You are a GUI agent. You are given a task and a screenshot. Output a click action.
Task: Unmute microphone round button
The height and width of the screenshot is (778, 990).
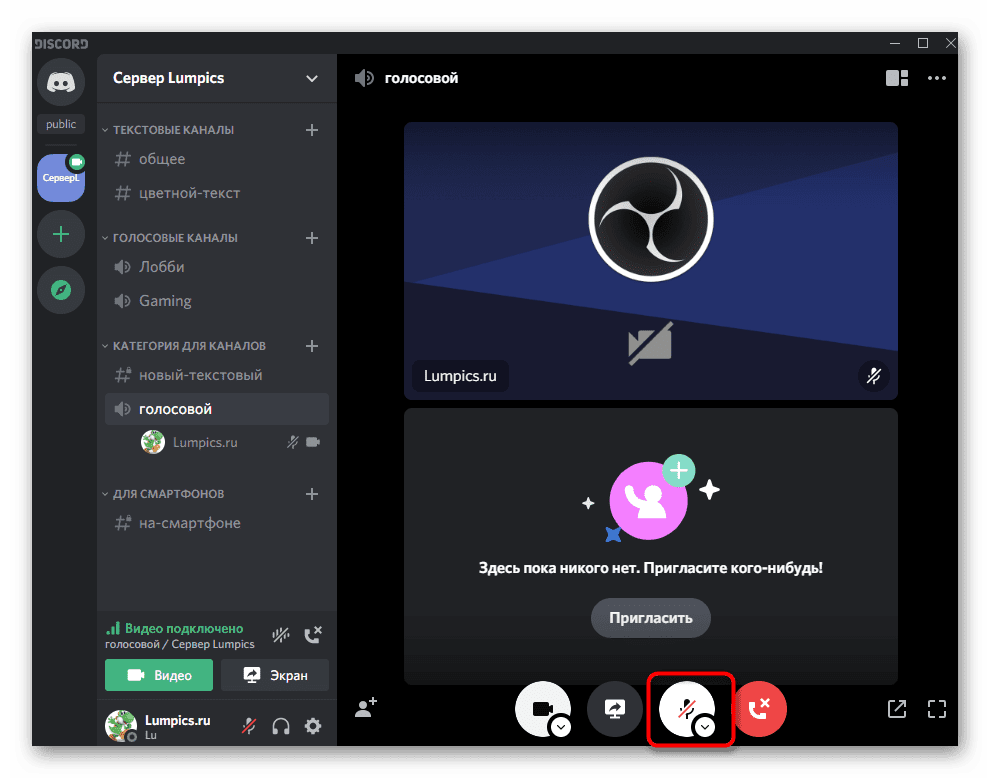pyautogui.click(x=687, y=709)
